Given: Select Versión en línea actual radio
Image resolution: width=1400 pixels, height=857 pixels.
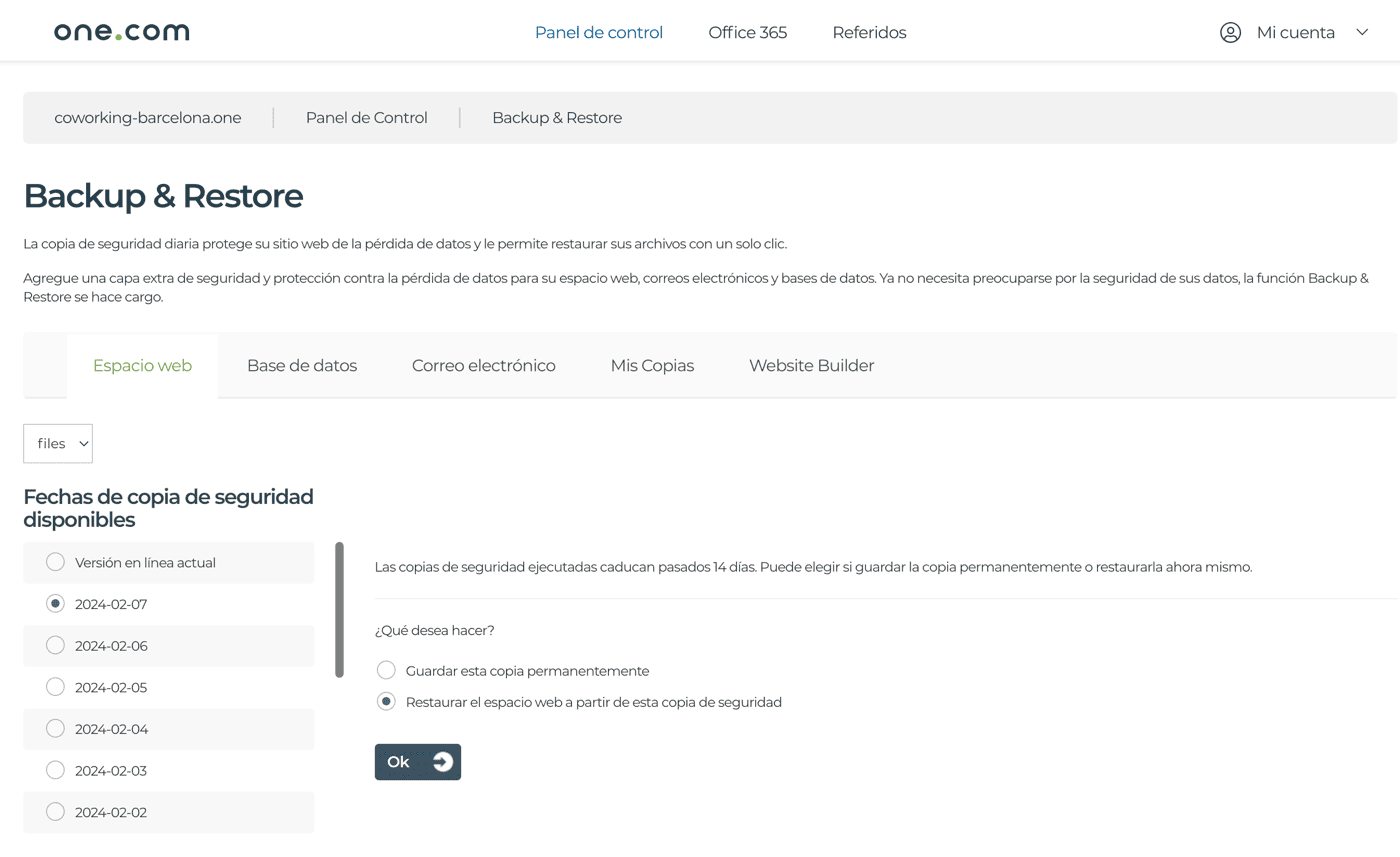Looking at the screenshot, I should 56,562.
